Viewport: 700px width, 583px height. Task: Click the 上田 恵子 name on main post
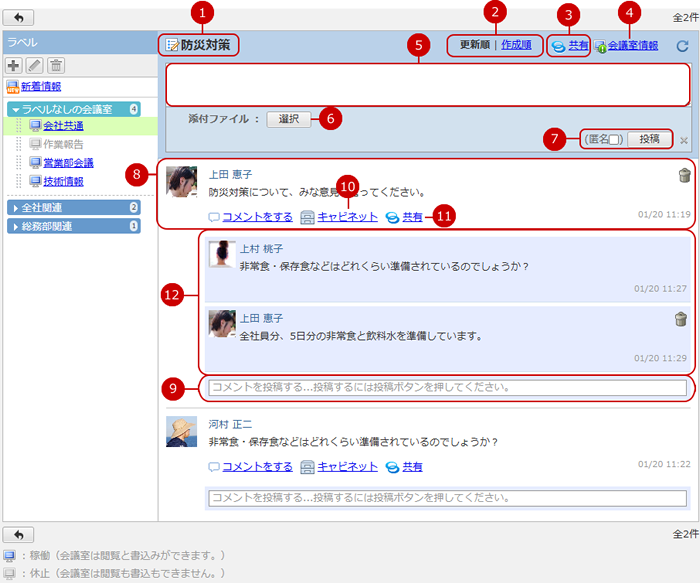pyautogui.click(x=230, y=175)
